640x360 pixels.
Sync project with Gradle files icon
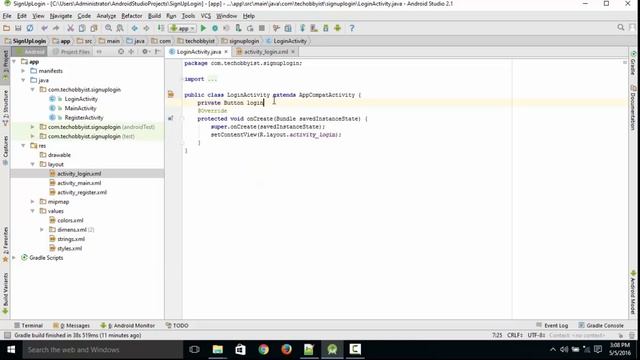coord(302,28)
